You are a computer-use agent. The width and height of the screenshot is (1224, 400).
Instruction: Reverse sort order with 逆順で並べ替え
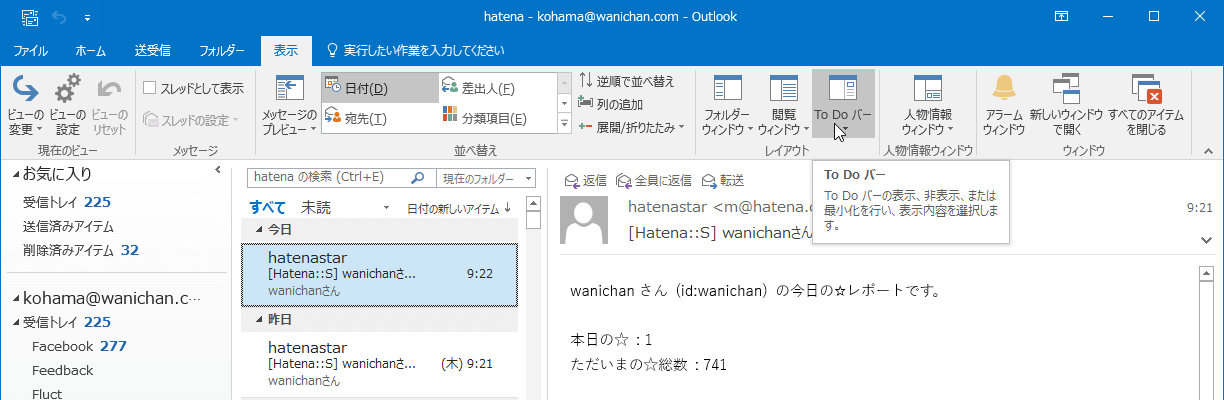click(x=627, y=81)
